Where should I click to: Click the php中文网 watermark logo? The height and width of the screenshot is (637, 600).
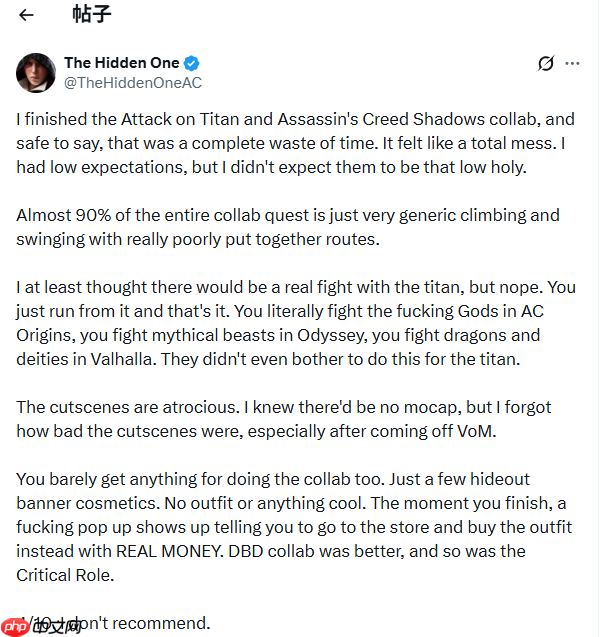point(40,625)
